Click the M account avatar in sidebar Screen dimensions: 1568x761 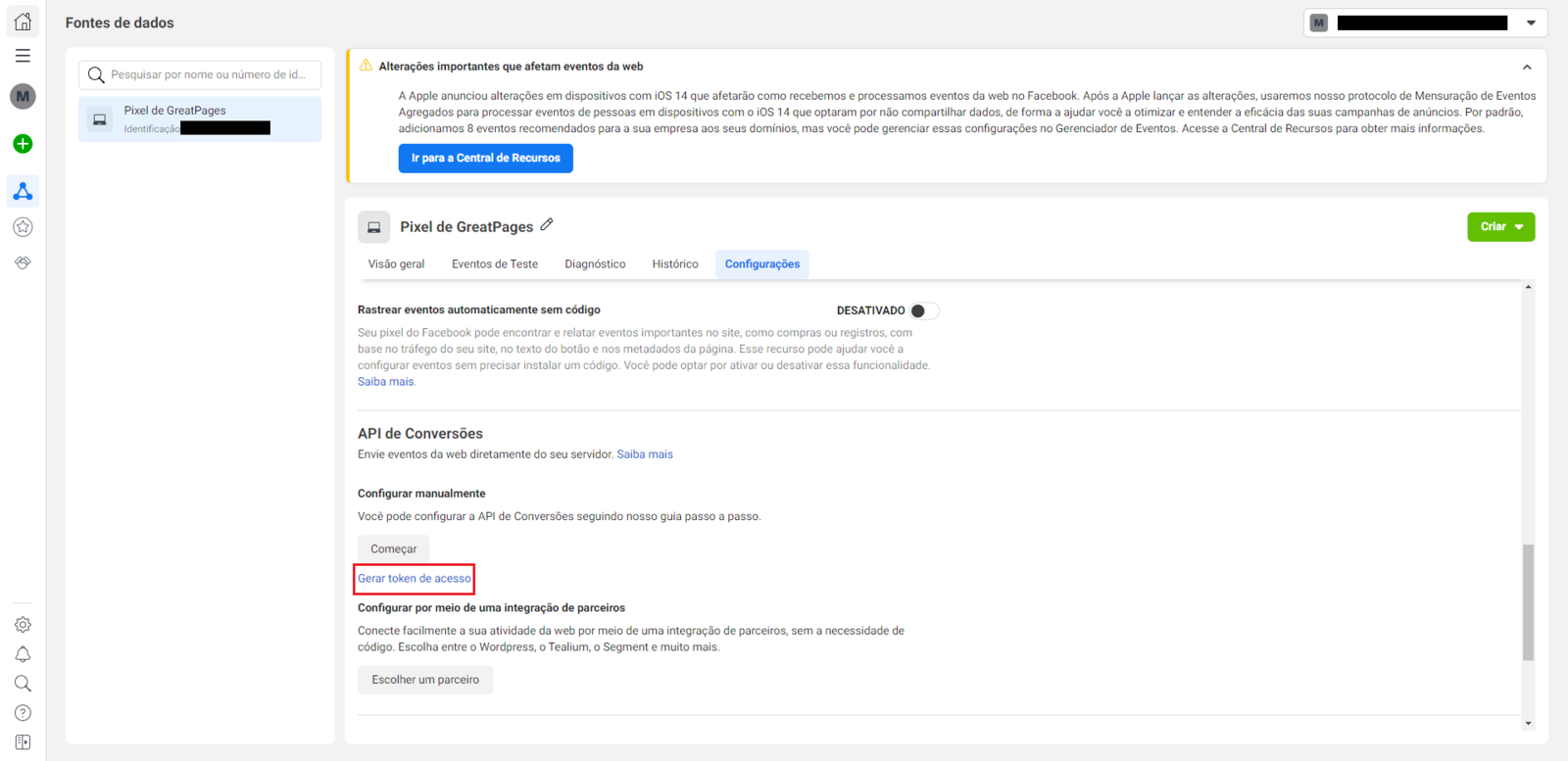23,96
